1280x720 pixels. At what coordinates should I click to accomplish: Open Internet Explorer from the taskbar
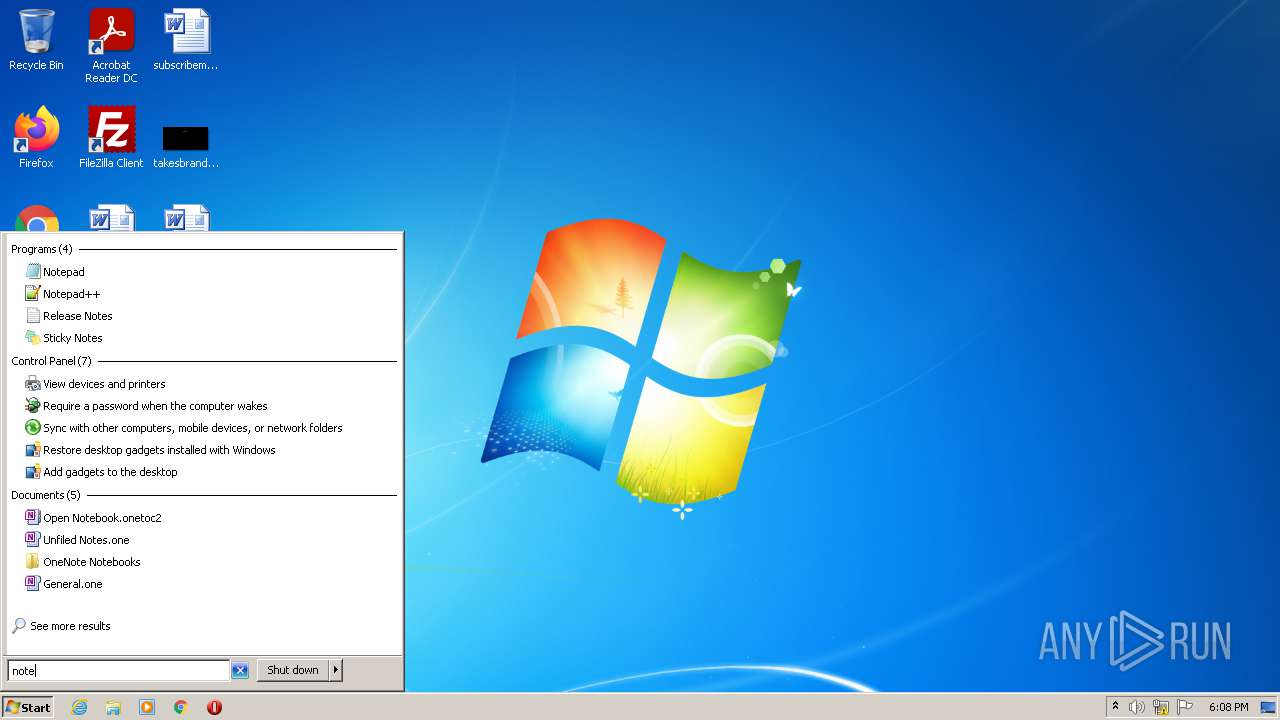(79, 707)
